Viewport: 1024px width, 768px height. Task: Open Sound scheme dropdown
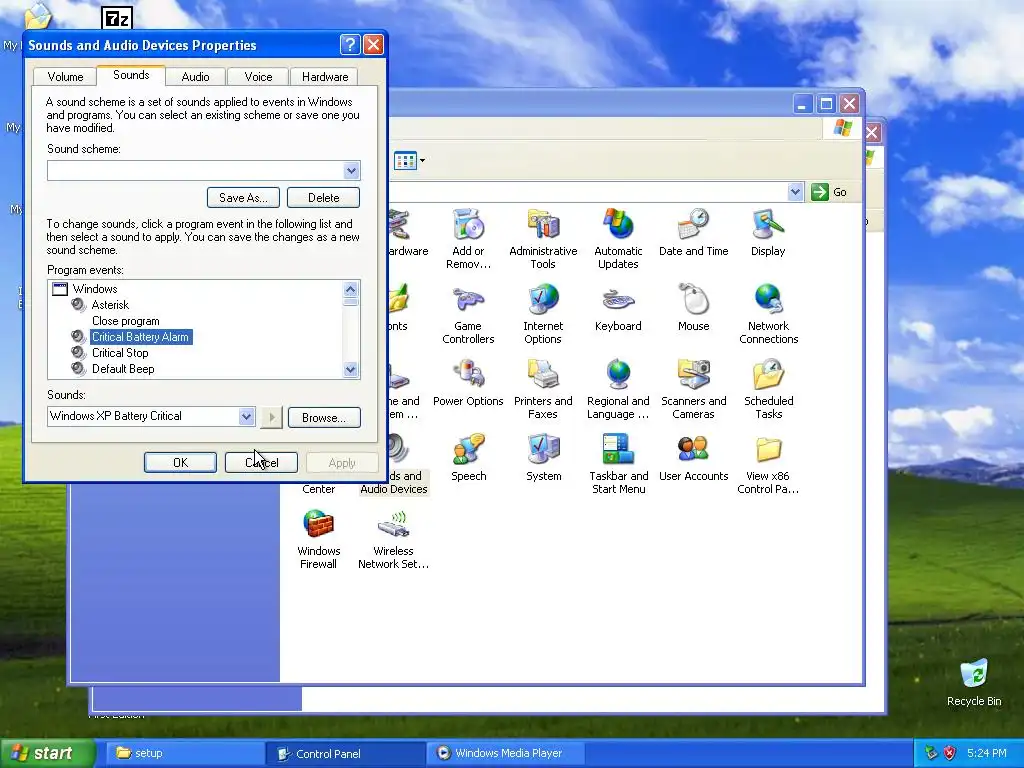pos(351,170)
